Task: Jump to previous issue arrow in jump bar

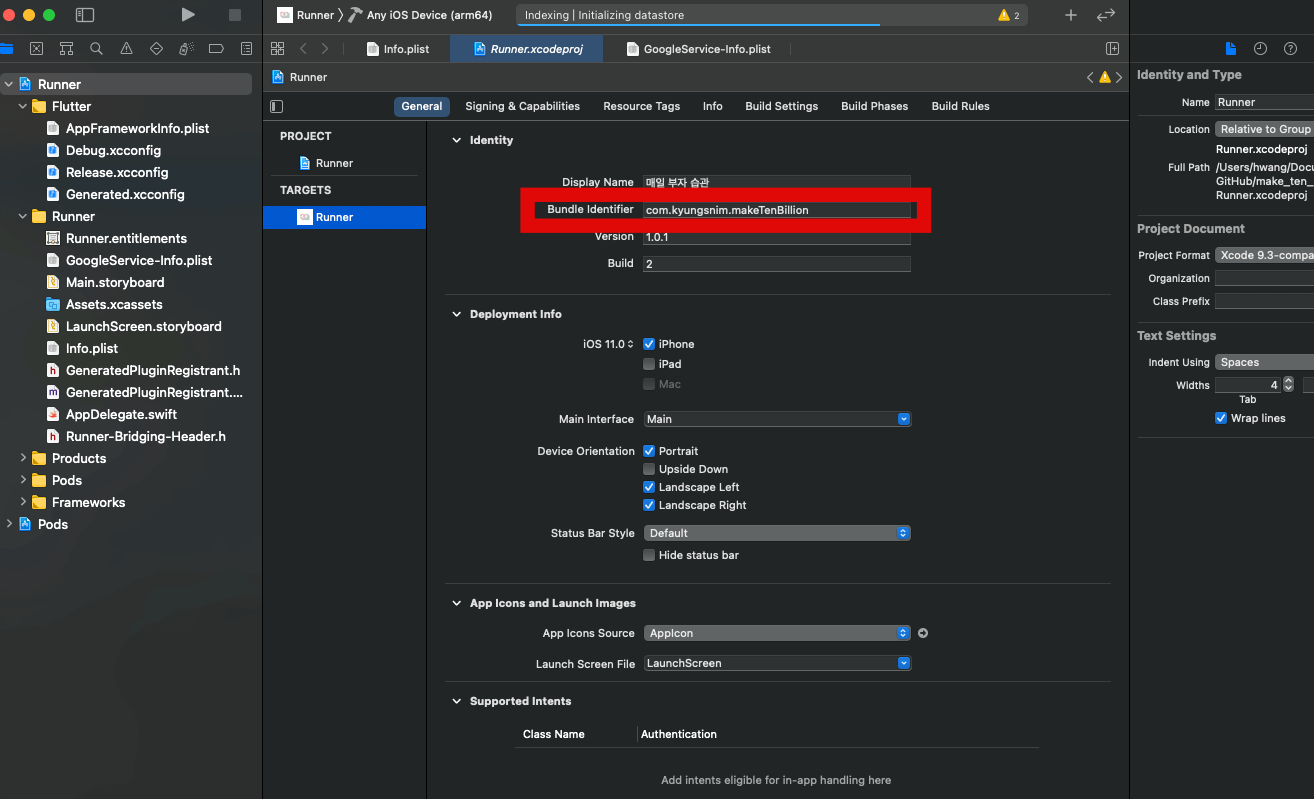Action: tap(1090, 77)
